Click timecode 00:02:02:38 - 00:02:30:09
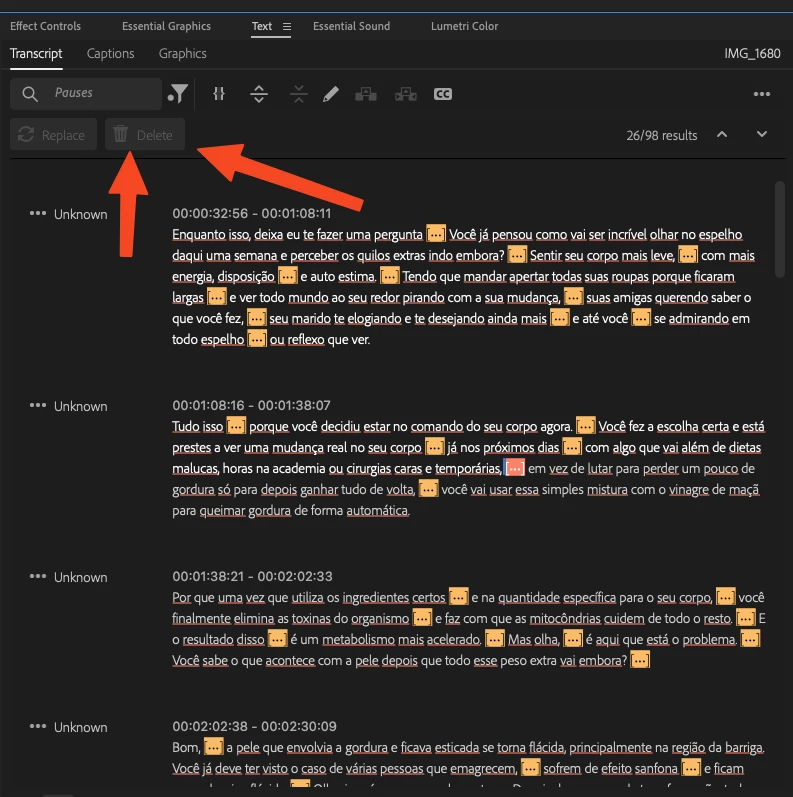The image size is (793, 797). 254,726
